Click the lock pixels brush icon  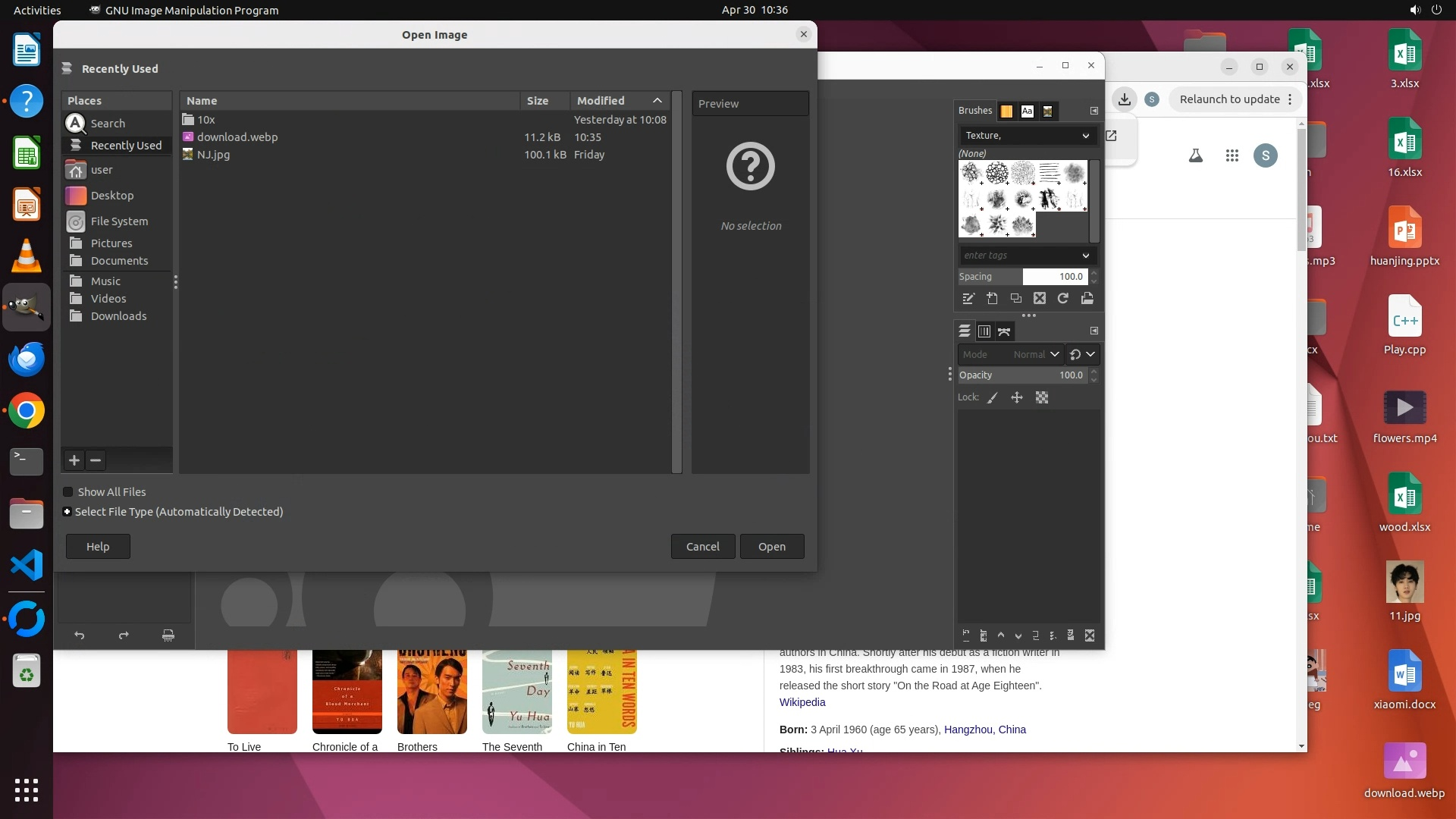(x=993, y=397)
